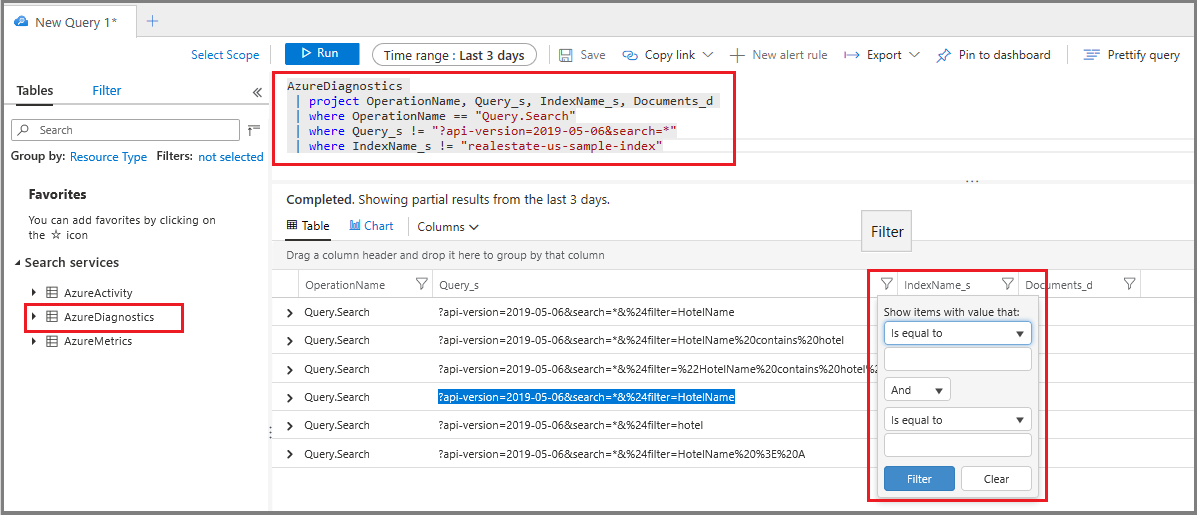Switch to the Chart view tab

371,226
